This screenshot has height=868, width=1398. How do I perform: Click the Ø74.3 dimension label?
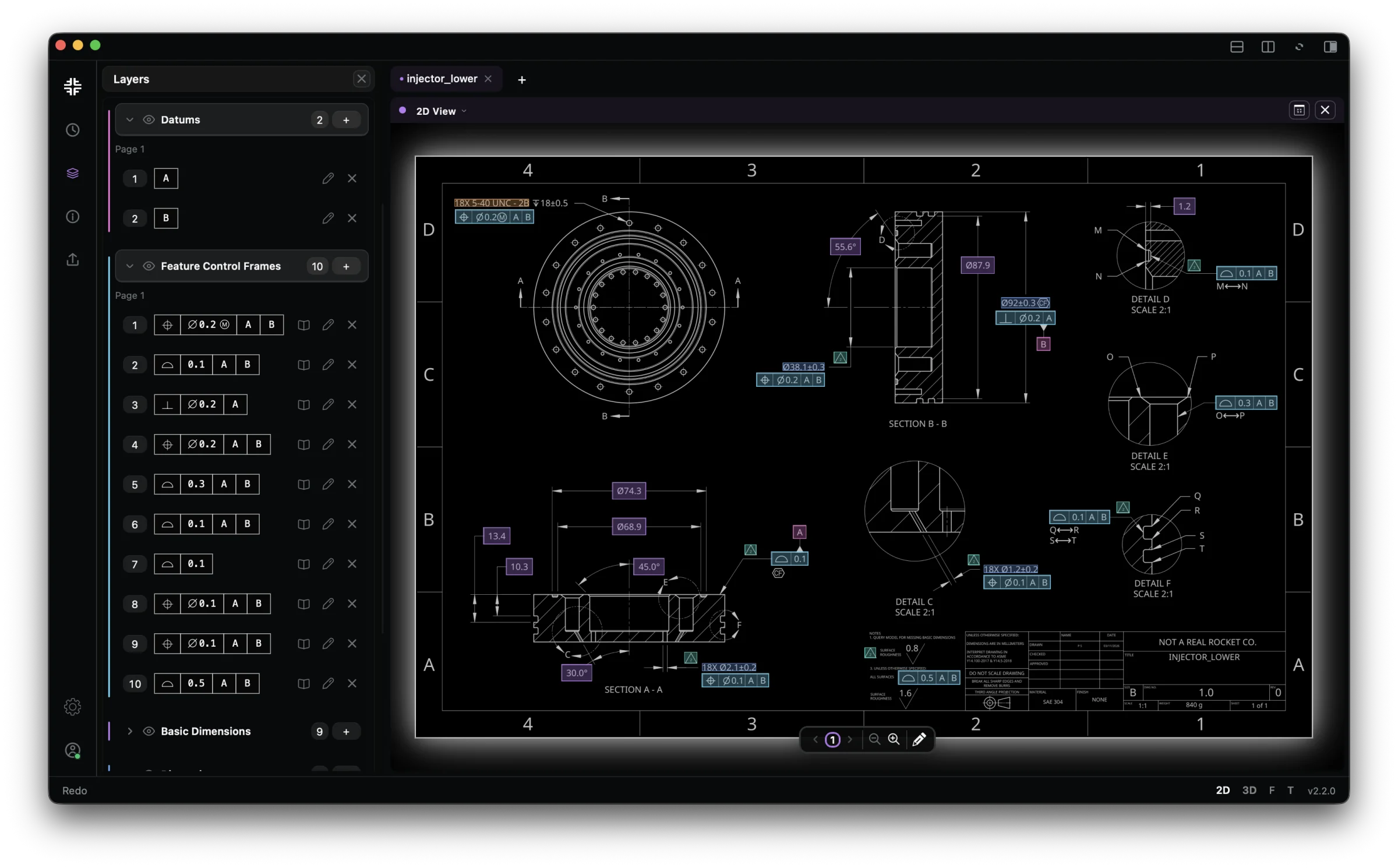(x=629, y=491)
